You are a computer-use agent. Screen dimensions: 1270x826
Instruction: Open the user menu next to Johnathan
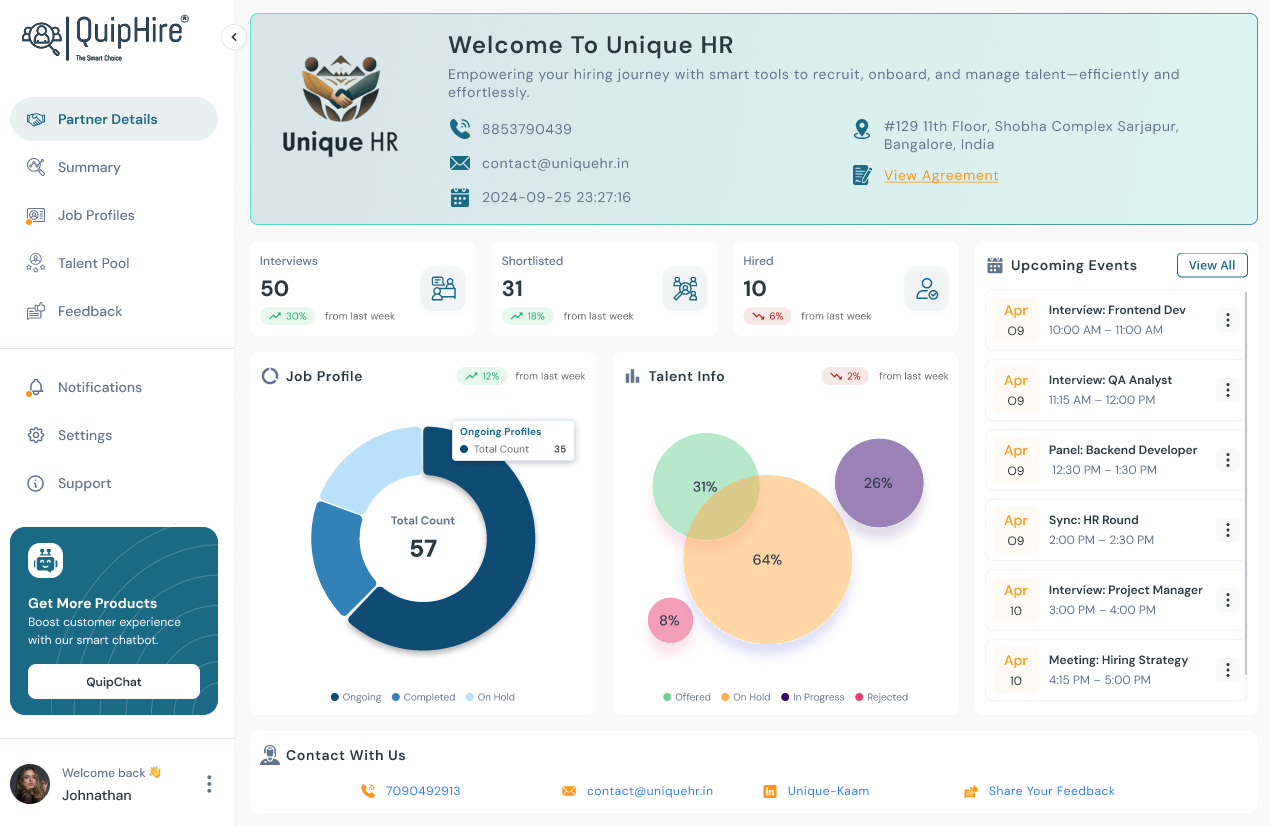[x=209, y=784]
